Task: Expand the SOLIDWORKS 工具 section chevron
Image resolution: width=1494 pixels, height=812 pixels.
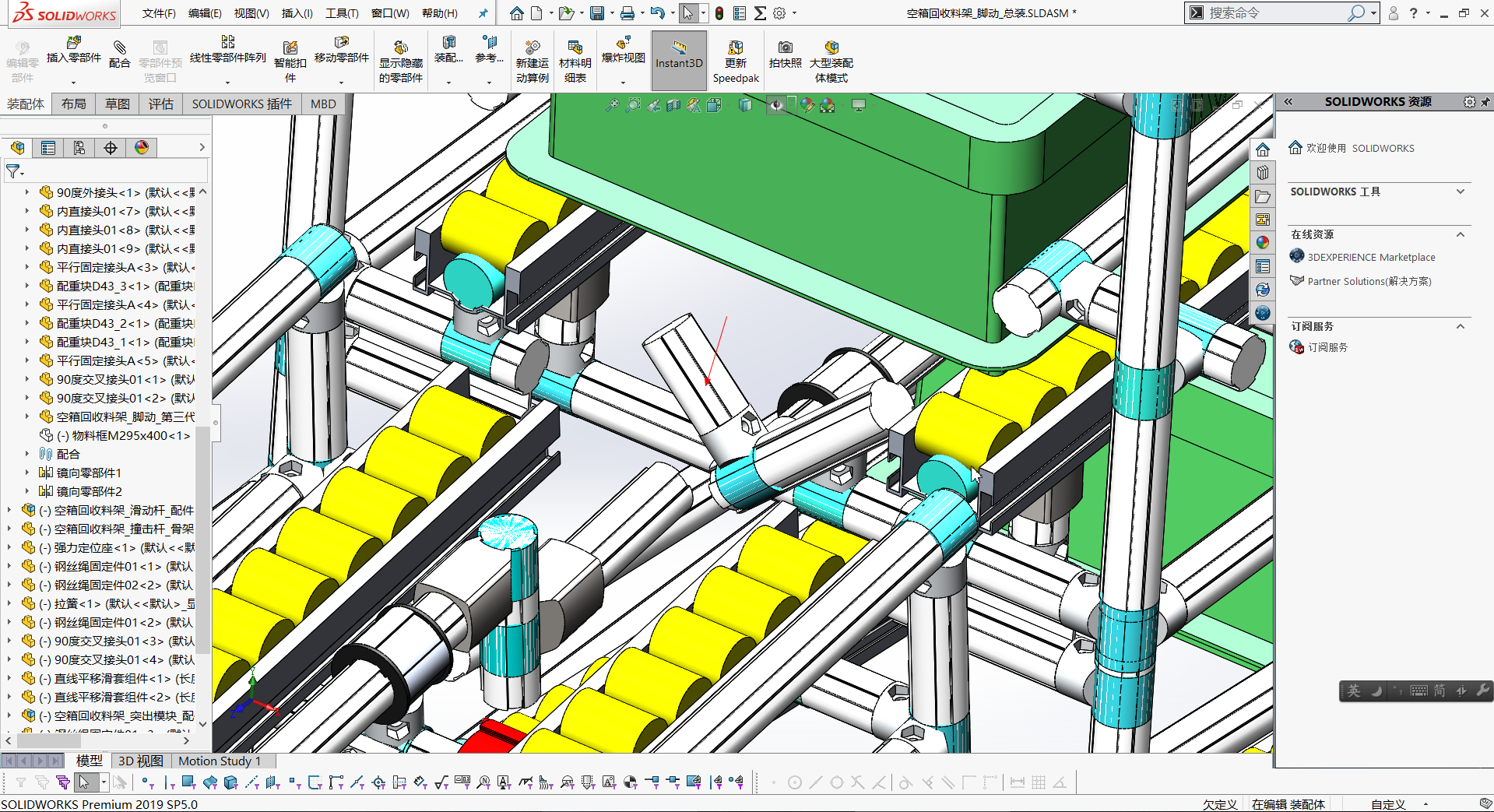Action: coord(1461,192)
